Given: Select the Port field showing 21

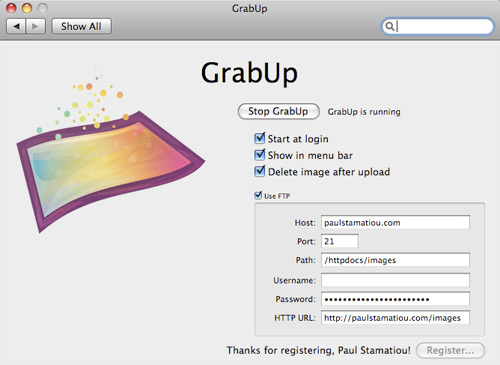Looking at the screenshot, I should [340, 241].
